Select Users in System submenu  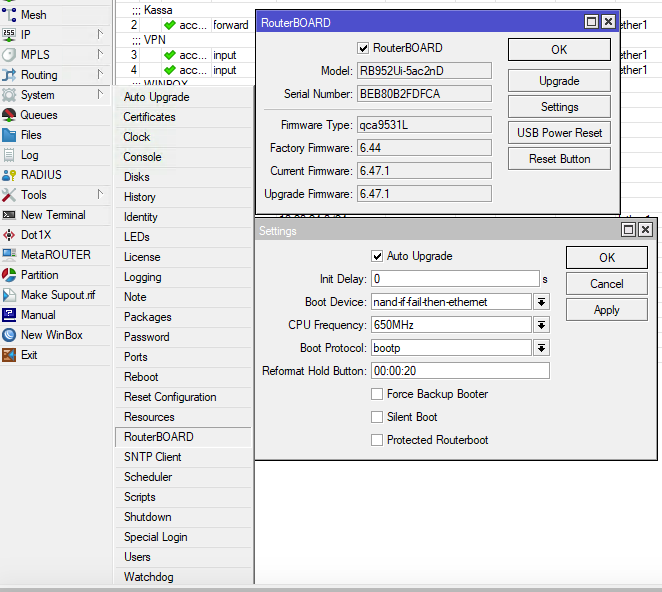[x=183, y=557]
